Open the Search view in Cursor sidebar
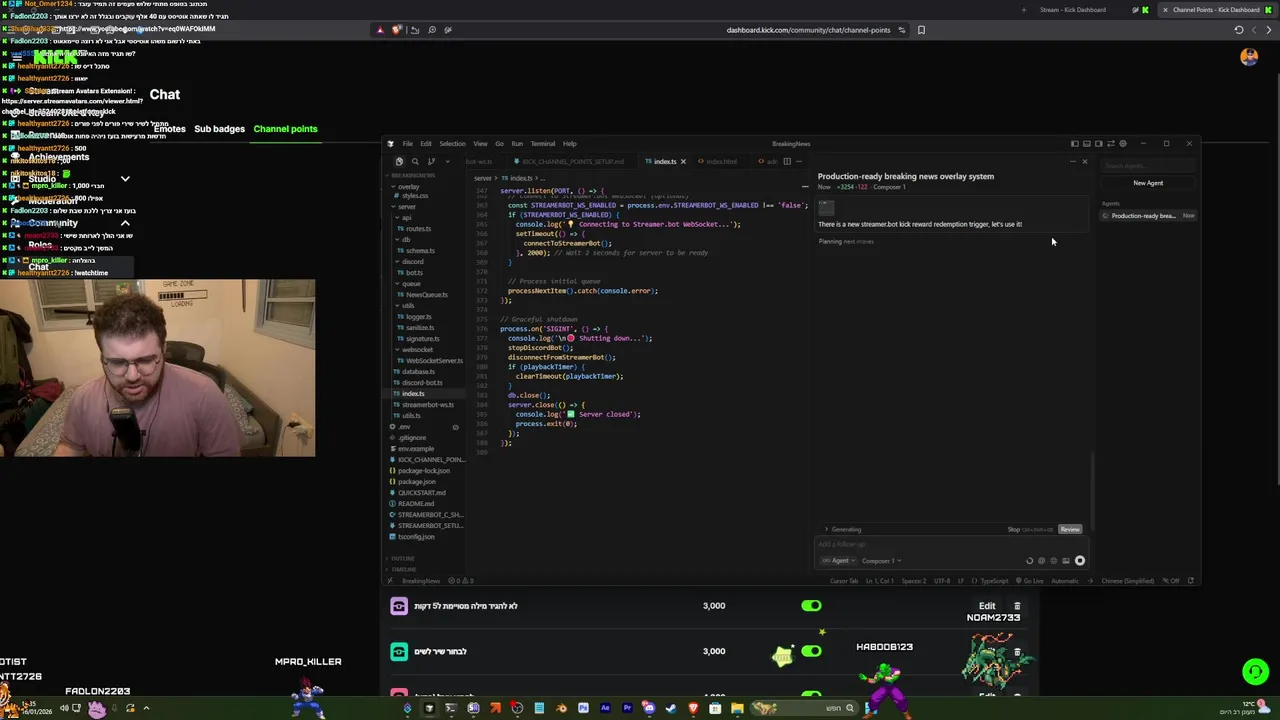 tap(415, 161)
